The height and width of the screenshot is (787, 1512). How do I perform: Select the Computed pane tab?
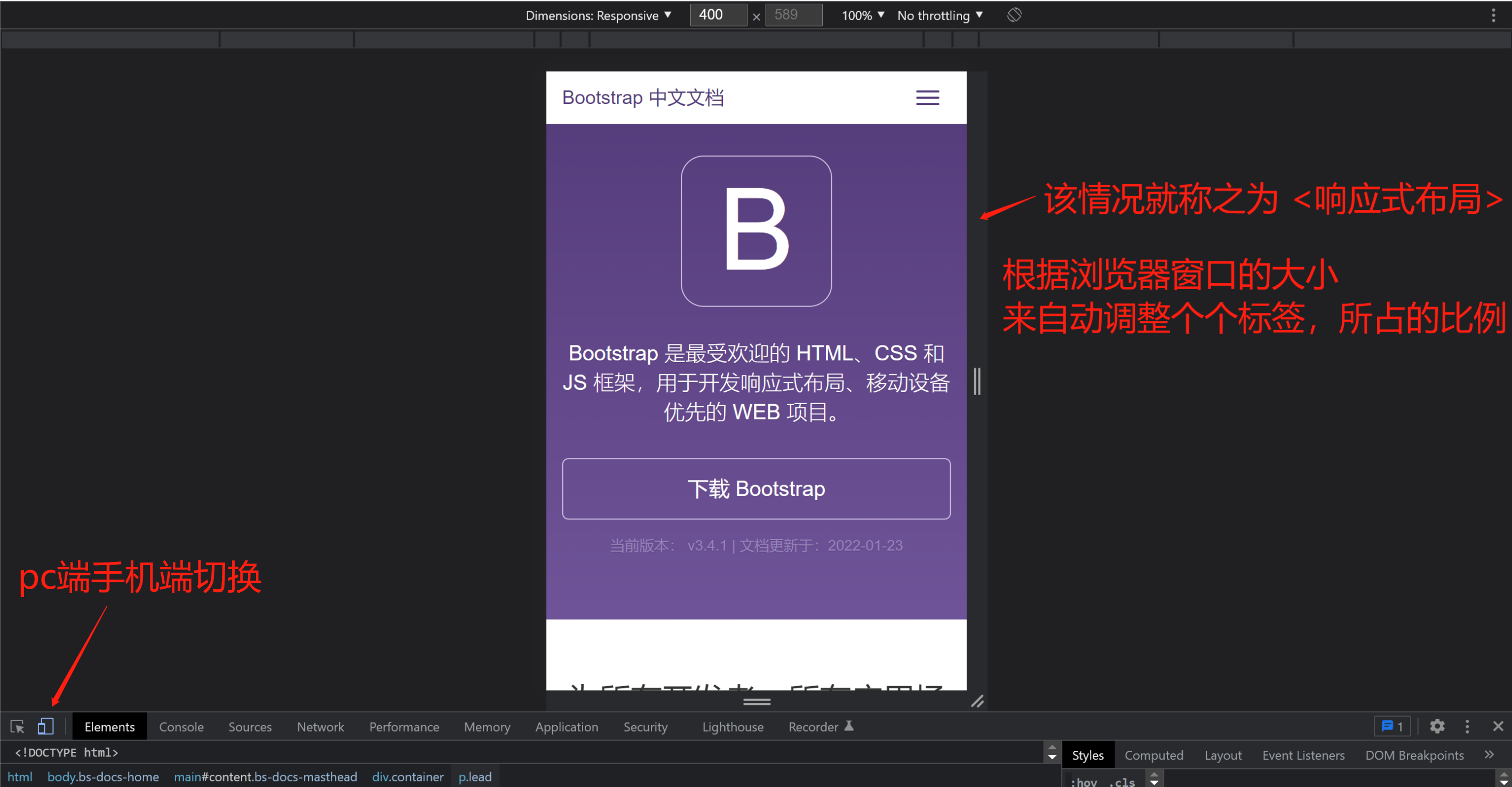tap(1153, 755)
